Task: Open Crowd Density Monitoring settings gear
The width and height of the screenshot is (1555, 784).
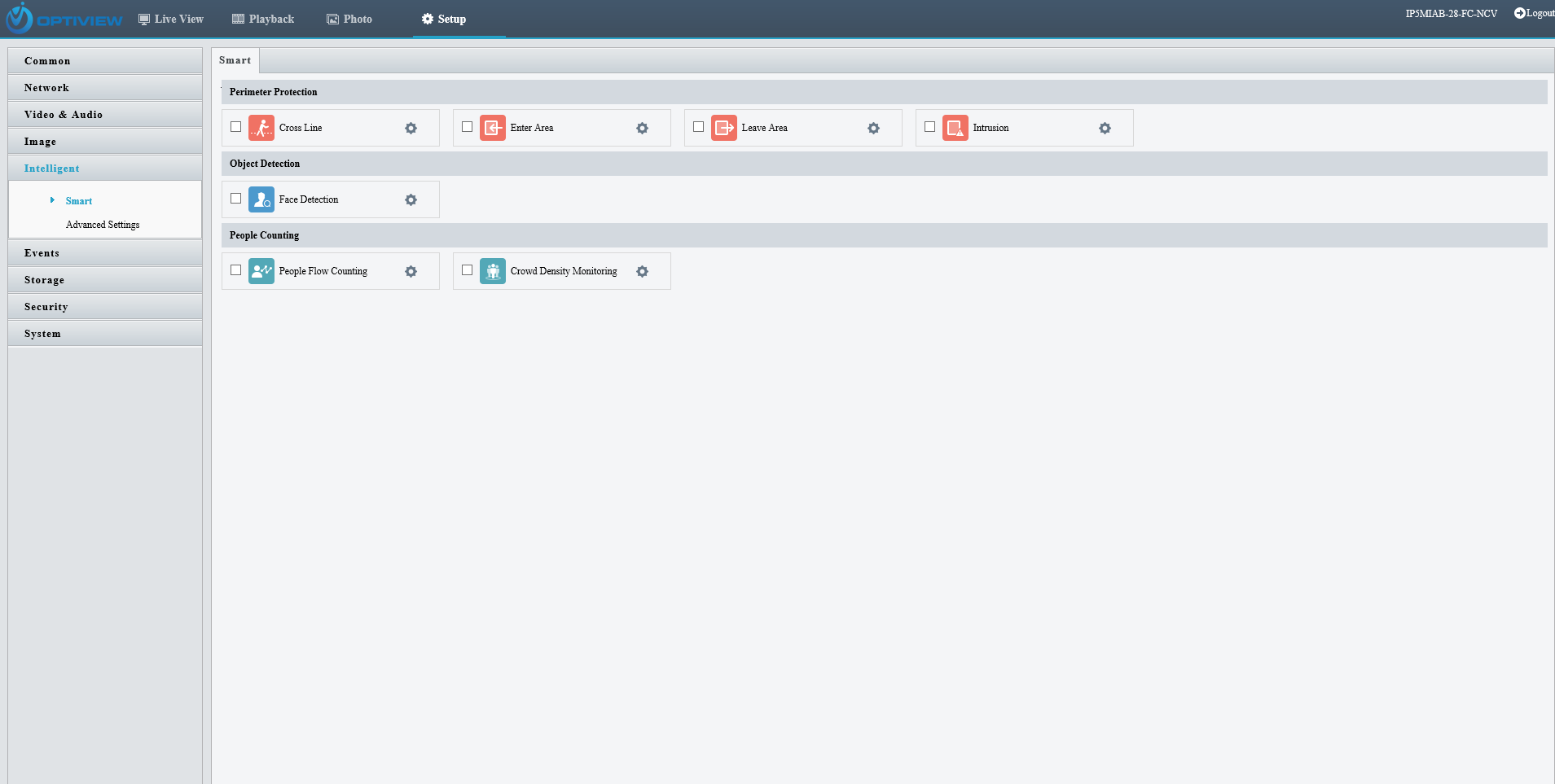Action: (642, 272)
